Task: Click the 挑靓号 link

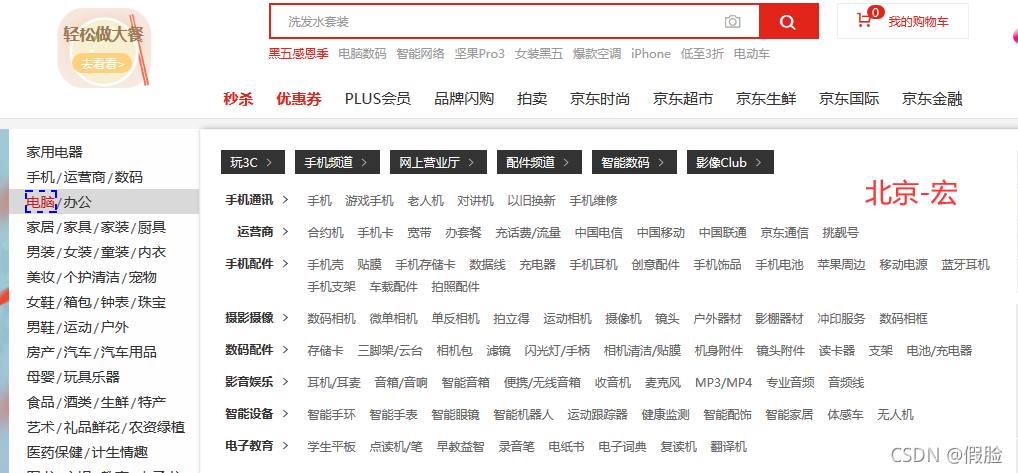Action: click(x=840, y=232)
